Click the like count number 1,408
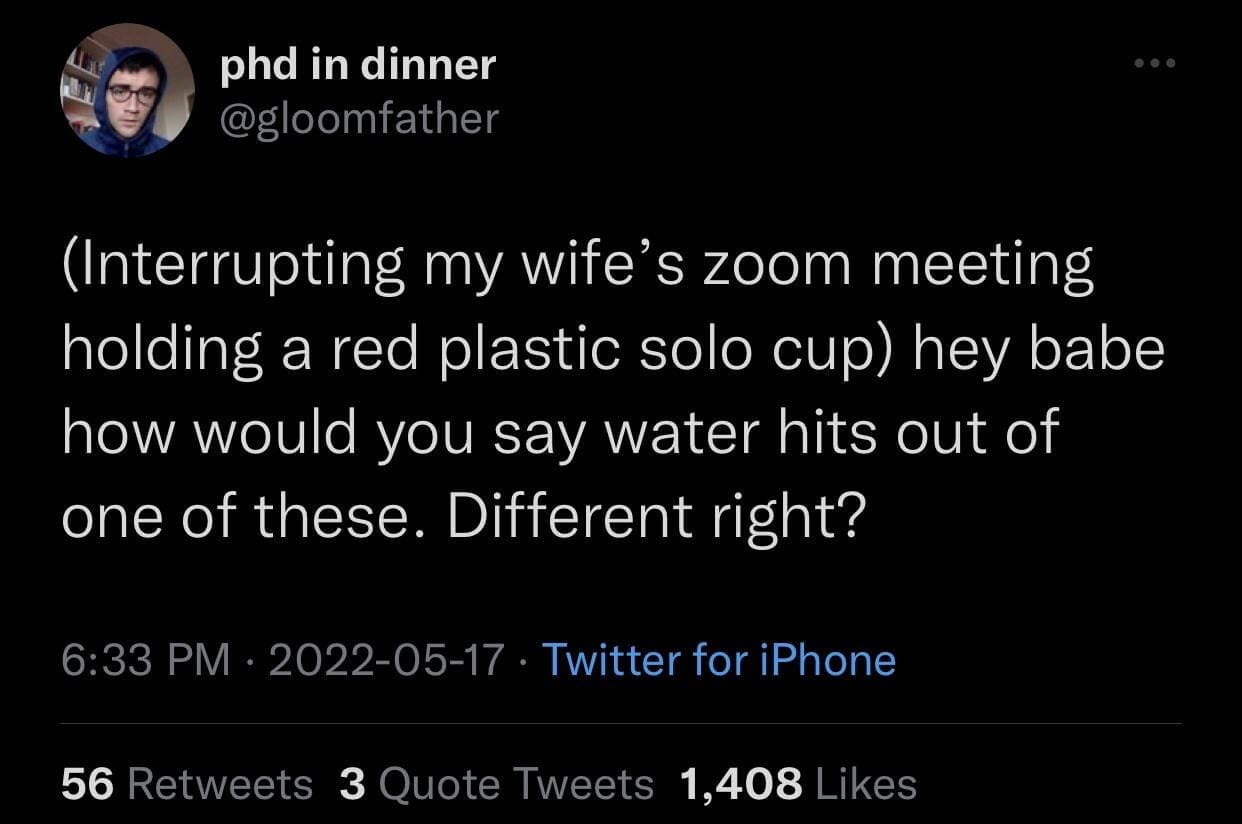1242x824 pixels. (x=740, y=784)
